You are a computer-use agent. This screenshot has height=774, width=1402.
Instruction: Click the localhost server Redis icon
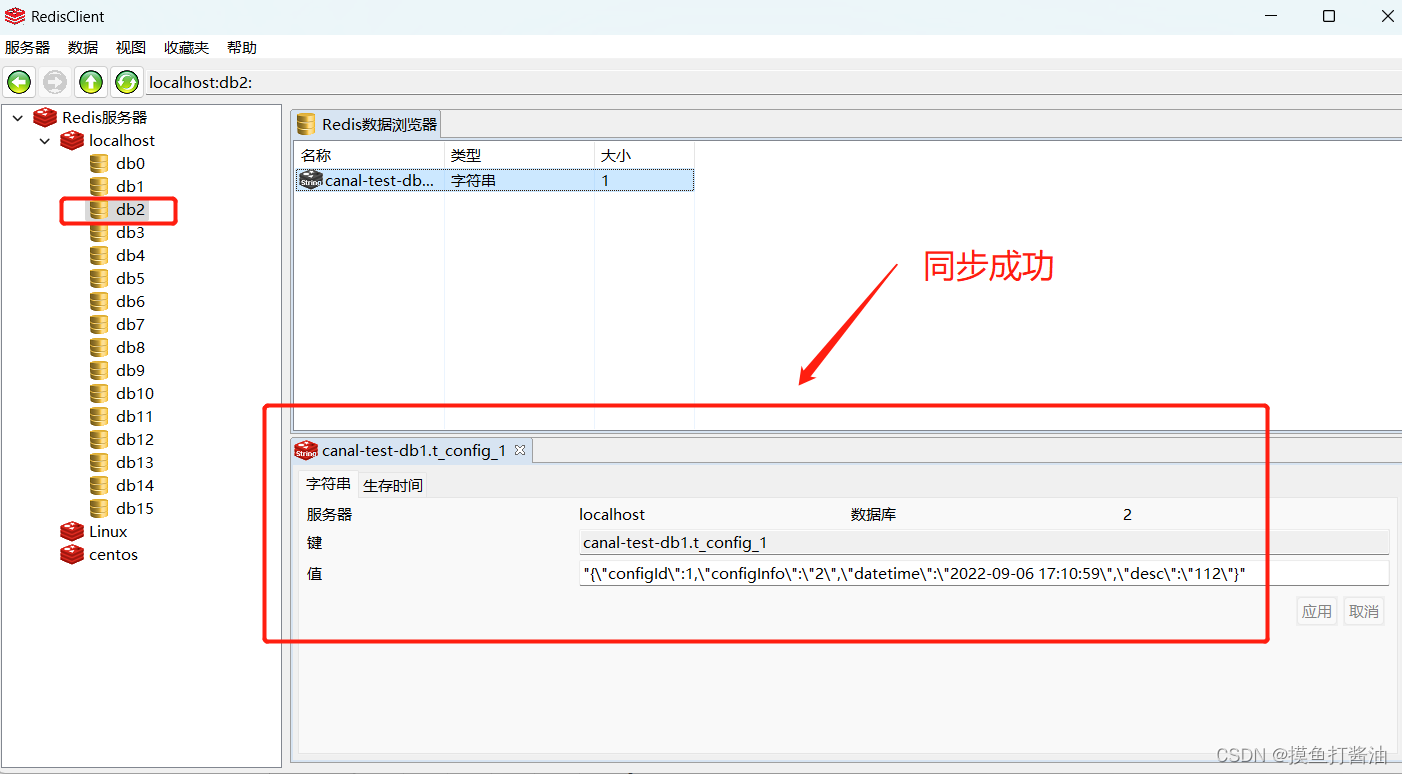pos(72,140)
